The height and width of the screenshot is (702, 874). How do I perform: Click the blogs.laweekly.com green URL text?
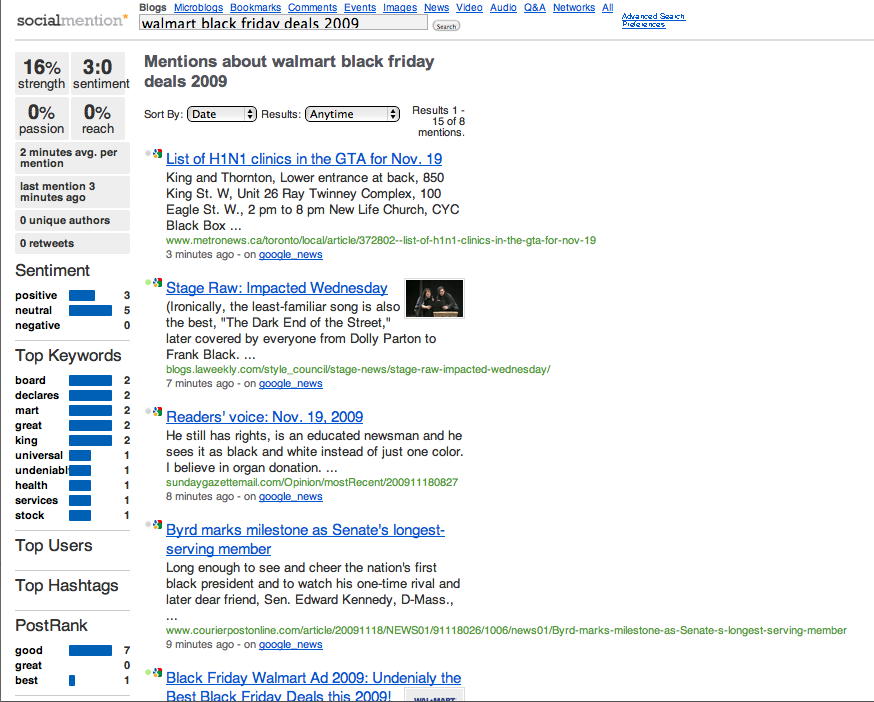pyautogui.click(x=358, y=370)
